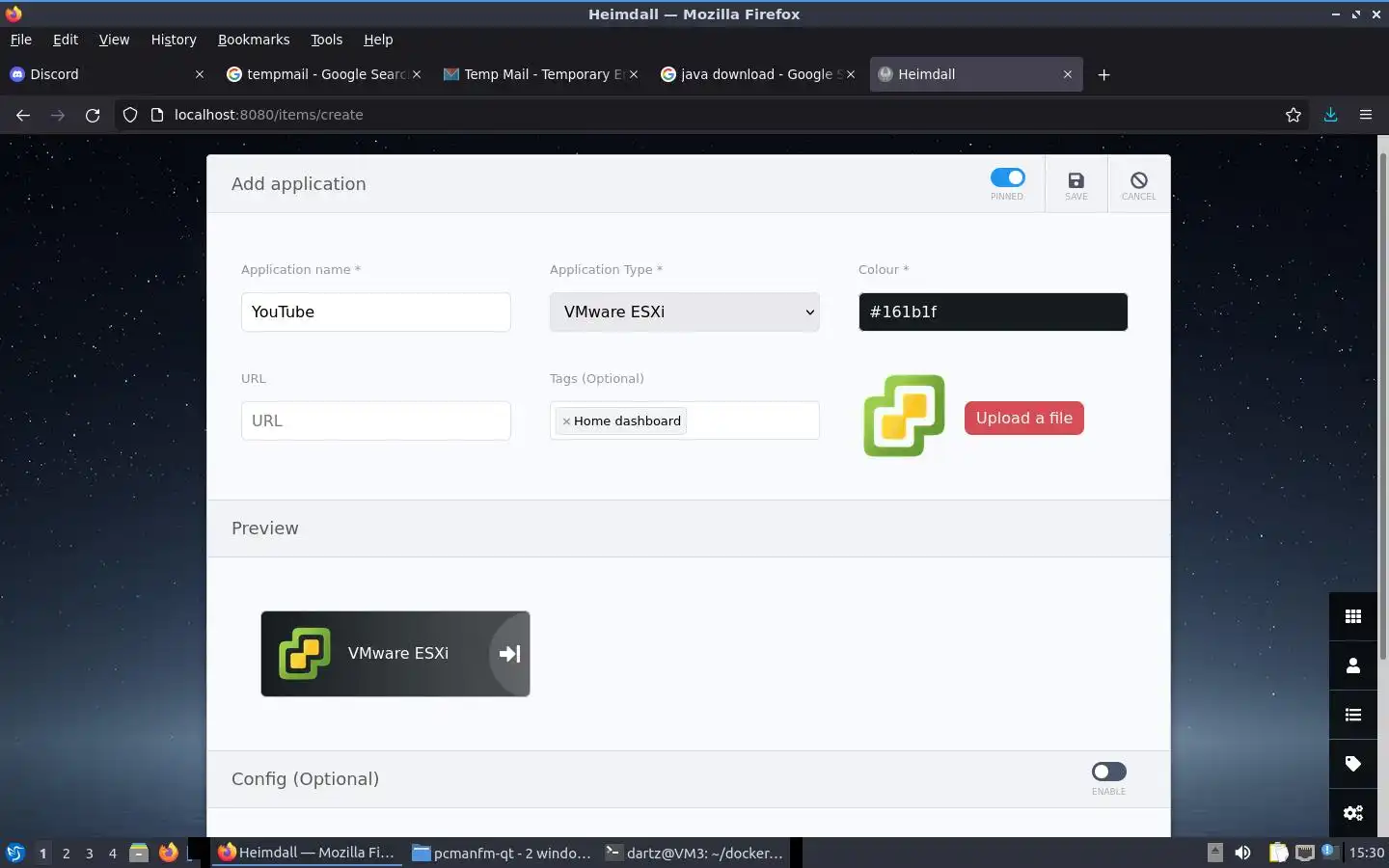Open the users icon in sidebar
Viewport: 1389px width, 868px height.
(1353, 665)
